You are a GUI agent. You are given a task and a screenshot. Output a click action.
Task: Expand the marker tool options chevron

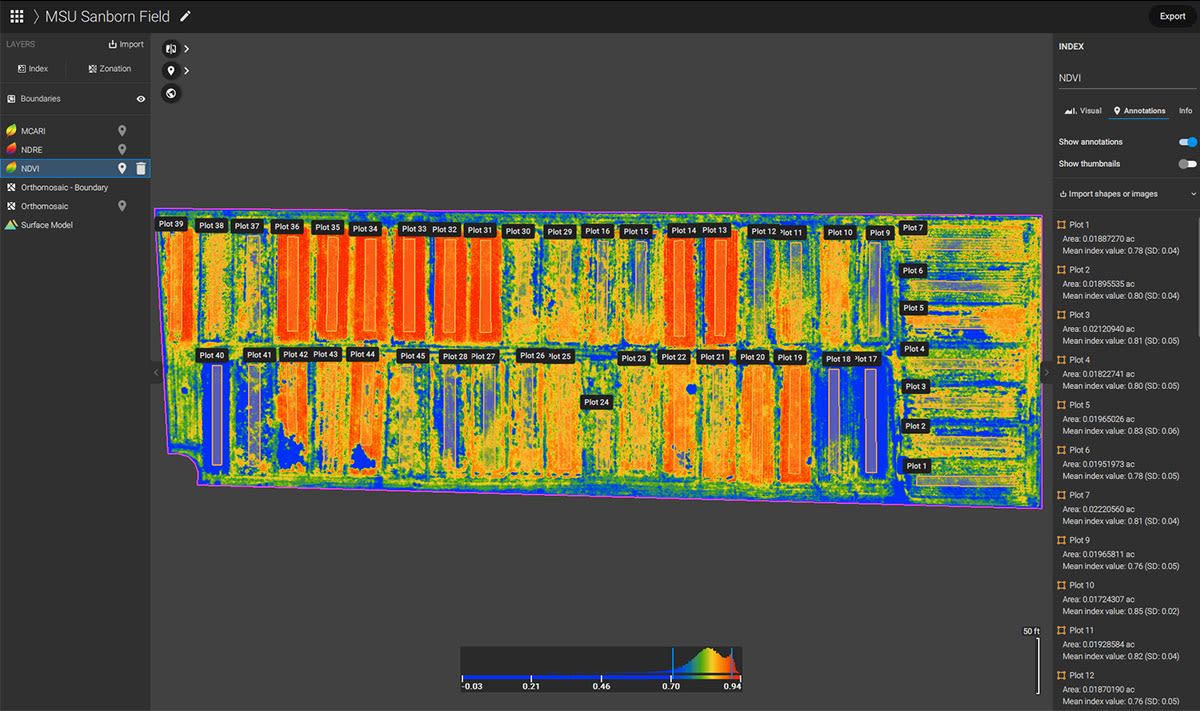(x=187, y=70)
